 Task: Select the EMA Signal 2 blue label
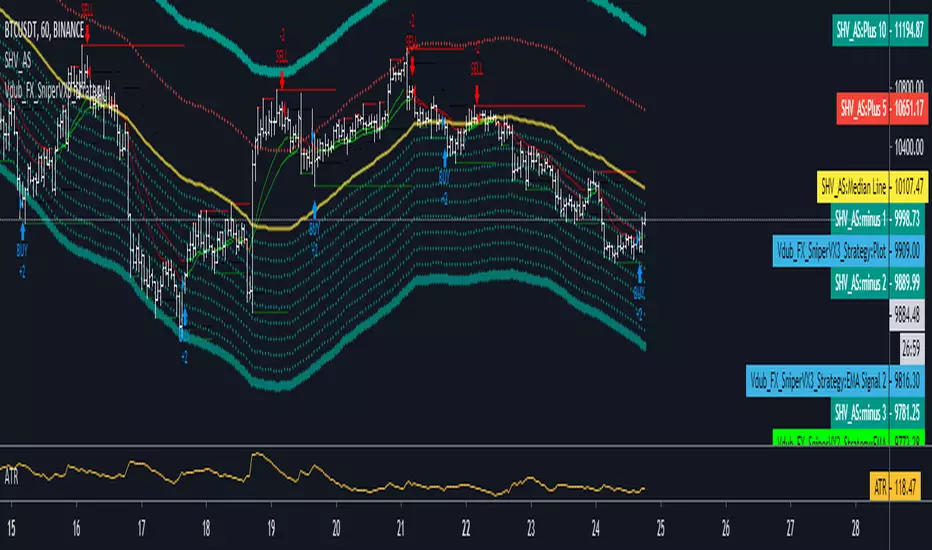pyautogui.click(x=838, y=381)
